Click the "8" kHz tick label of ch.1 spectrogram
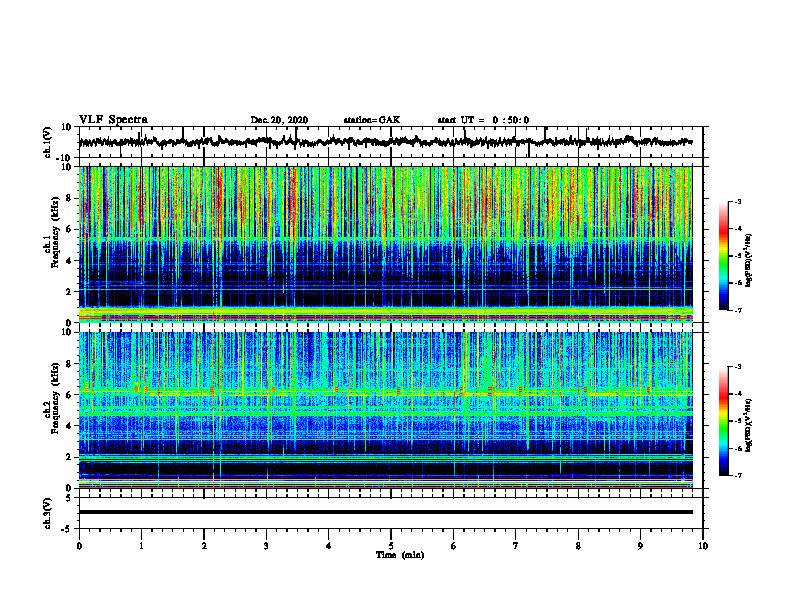 (x=70, y=198)
